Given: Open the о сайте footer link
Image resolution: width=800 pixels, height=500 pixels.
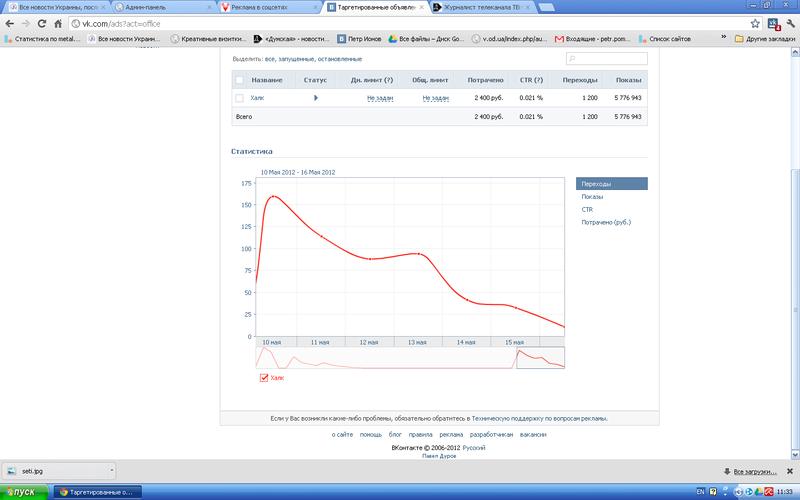Looking at the screenshot, I should coord(342,435).
